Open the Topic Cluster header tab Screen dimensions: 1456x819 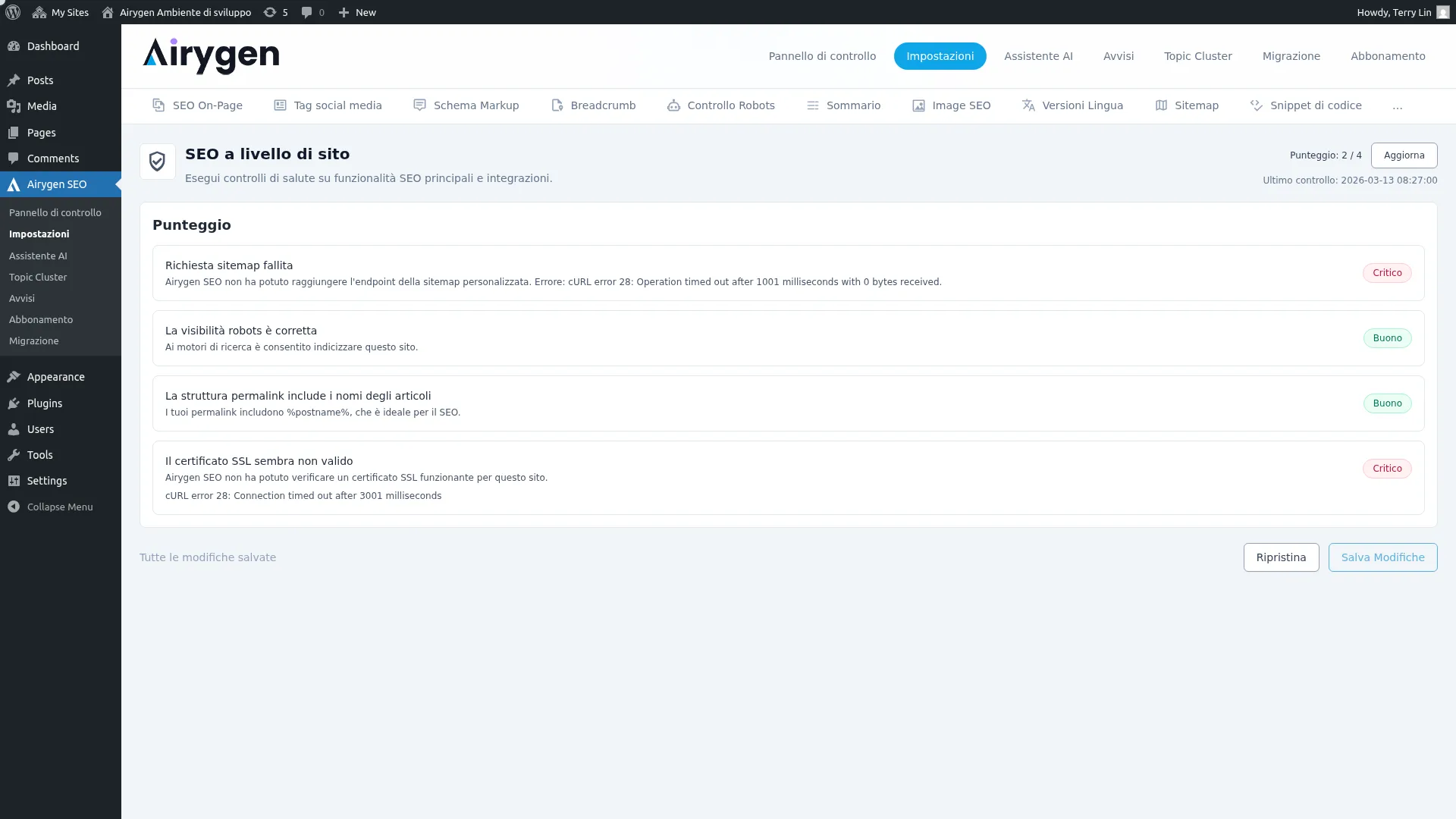(x=1198, y=56)
